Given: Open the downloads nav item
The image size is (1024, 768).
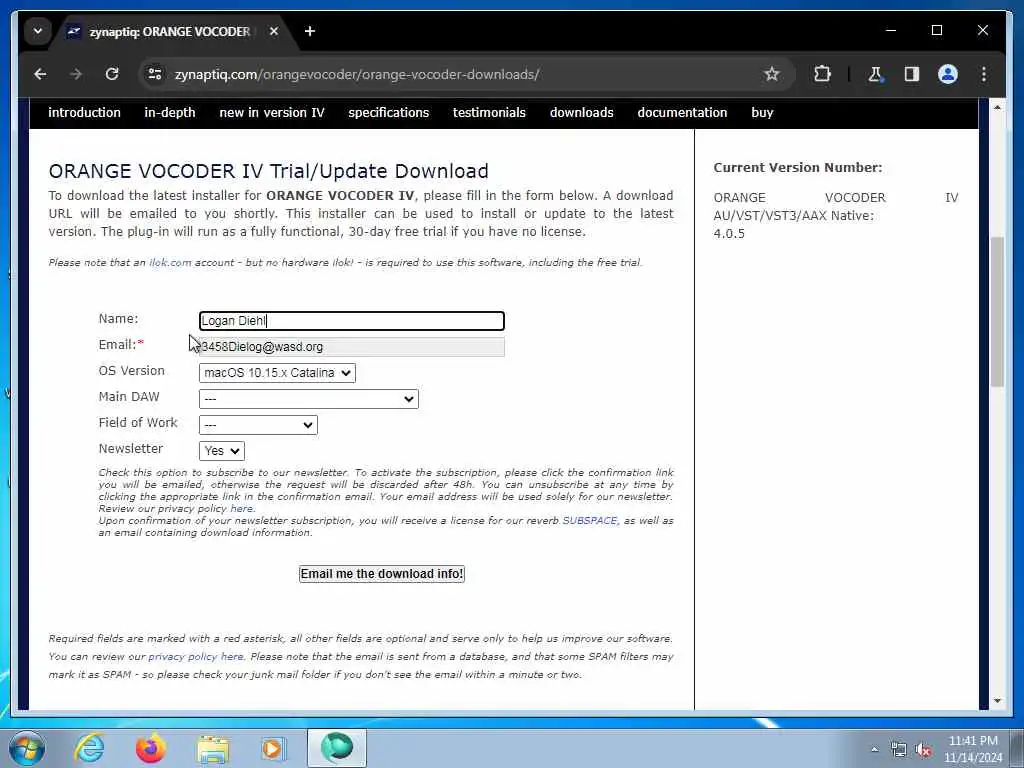Looking at the screenshot, I should point(581,112).
